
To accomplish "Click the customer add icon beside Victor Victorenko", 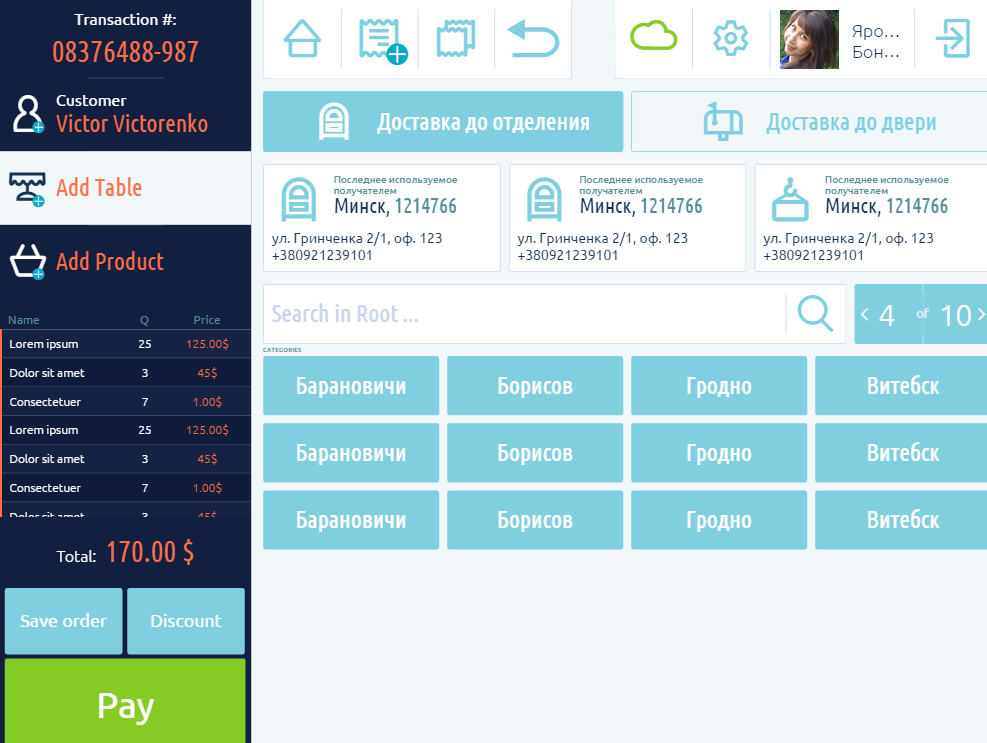I will coord(27,114).
